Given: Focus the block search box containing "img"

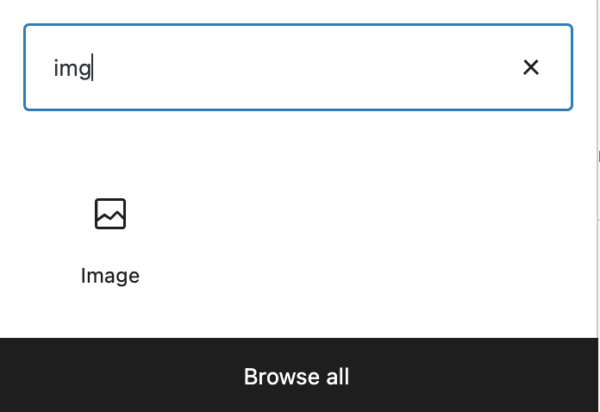Looking at the screenshot, I should pyautogui.click(x=280, y=67).
